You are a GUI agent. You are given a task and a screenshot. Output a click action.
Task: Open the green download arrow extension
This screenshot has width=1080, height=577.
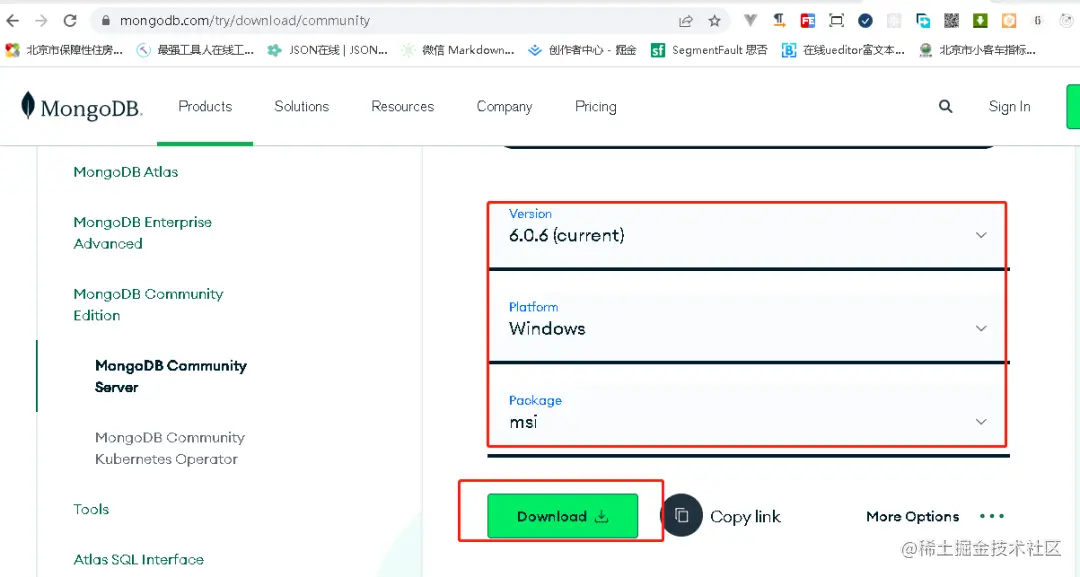click(980, 21)
